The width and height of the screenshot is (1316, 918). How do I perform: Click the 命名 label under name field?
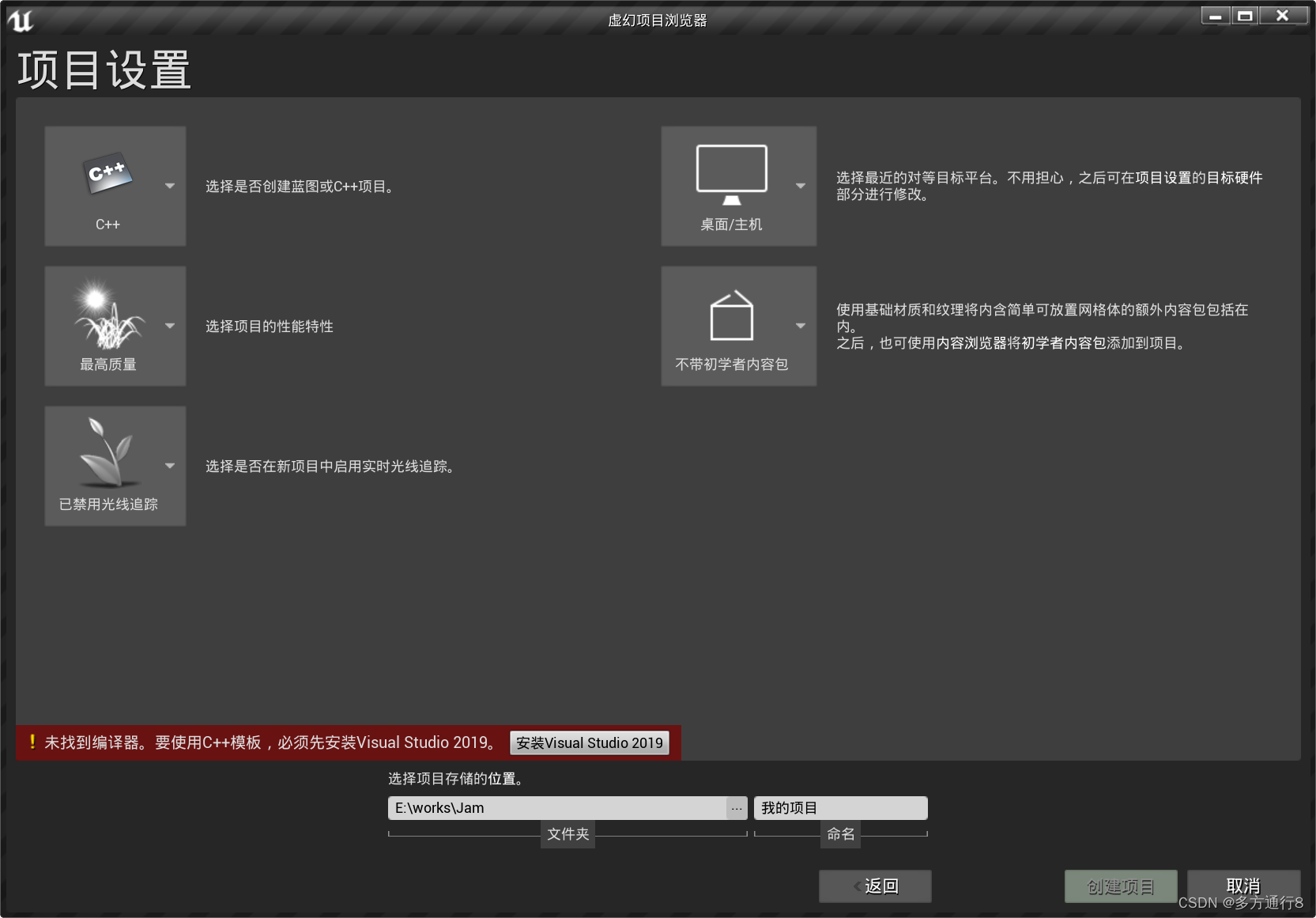click(x=841, y=834)
